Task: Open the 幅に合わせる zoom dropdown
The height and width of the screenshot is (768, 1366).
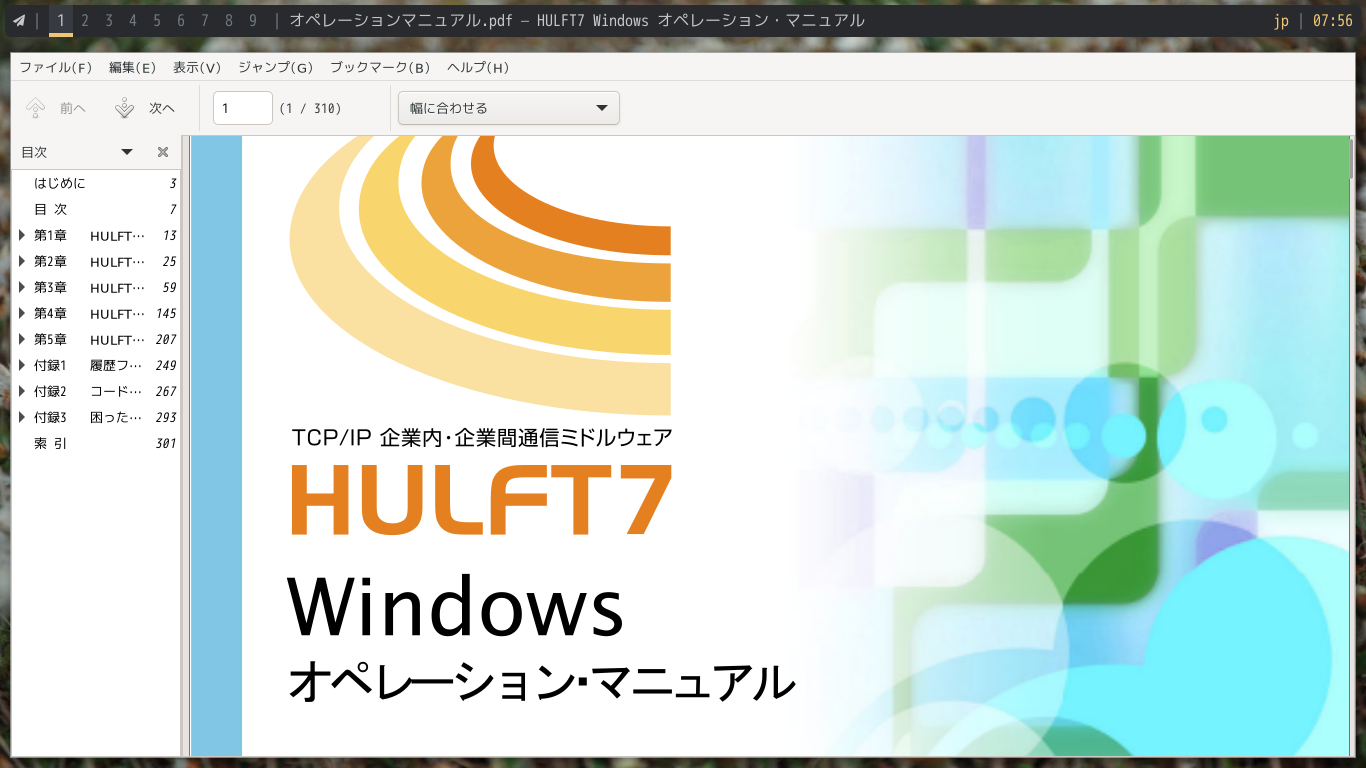Action: tap(509, 108)
